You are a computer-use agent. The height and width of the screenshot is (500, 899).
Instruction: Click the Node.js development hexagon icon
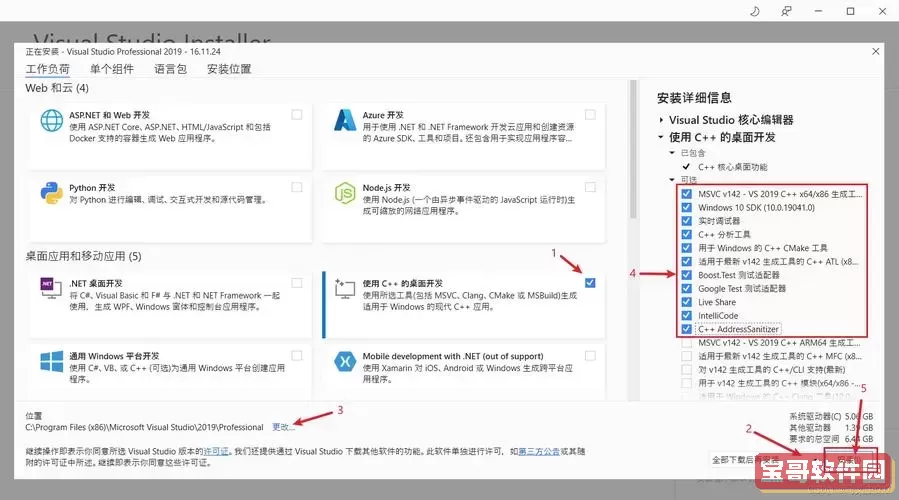345,193
